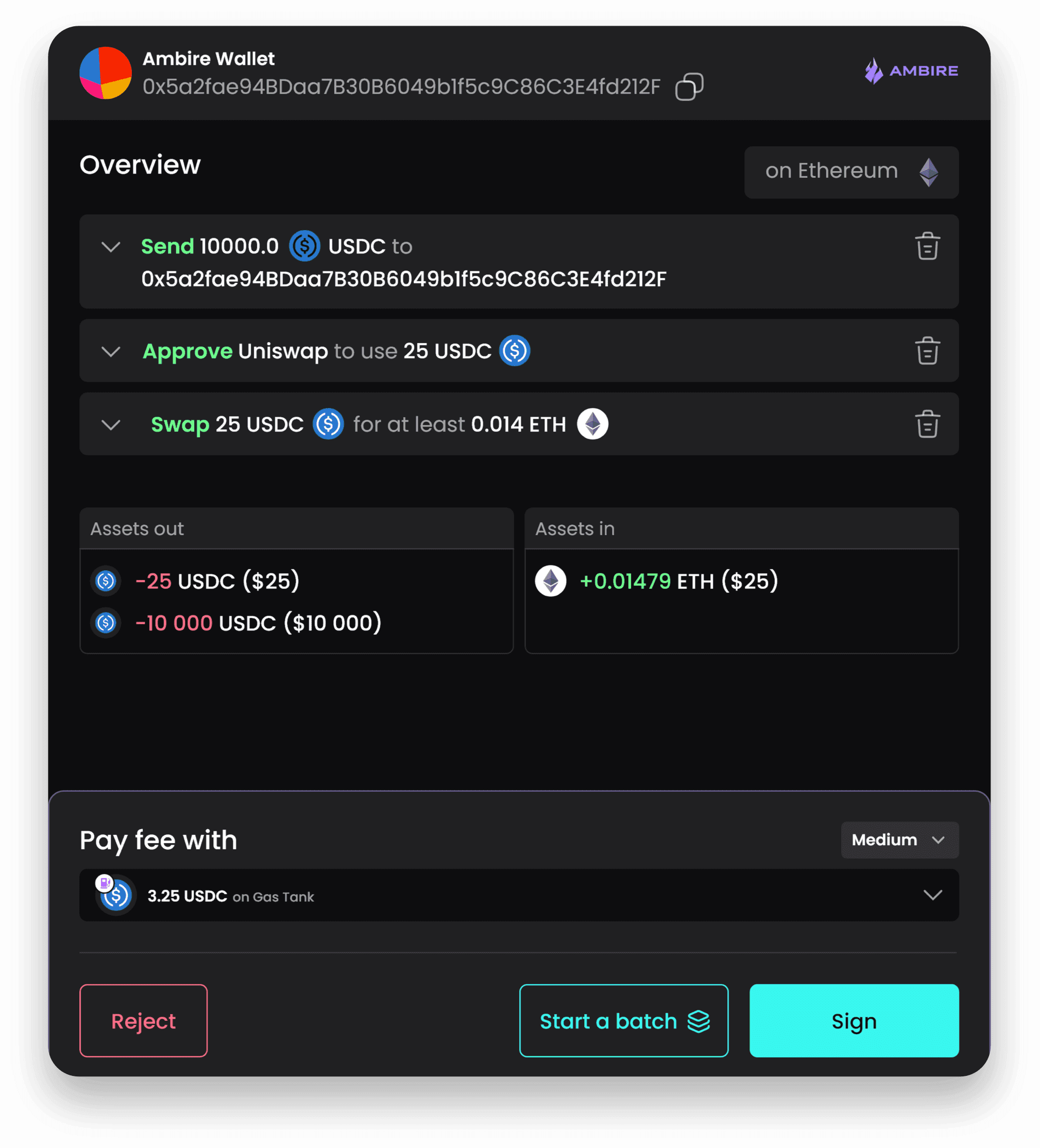Click the recipient address in Send row
Screen dimensions: 1040x1148
(403, 279)
